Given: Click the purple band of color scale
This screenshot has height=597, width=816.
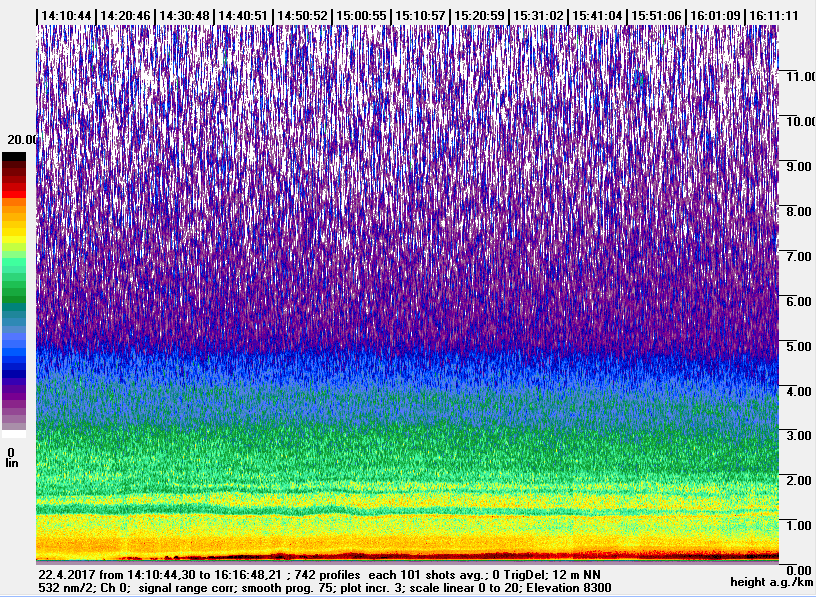Looking at the screenshot, I should (x=14, y=396).
